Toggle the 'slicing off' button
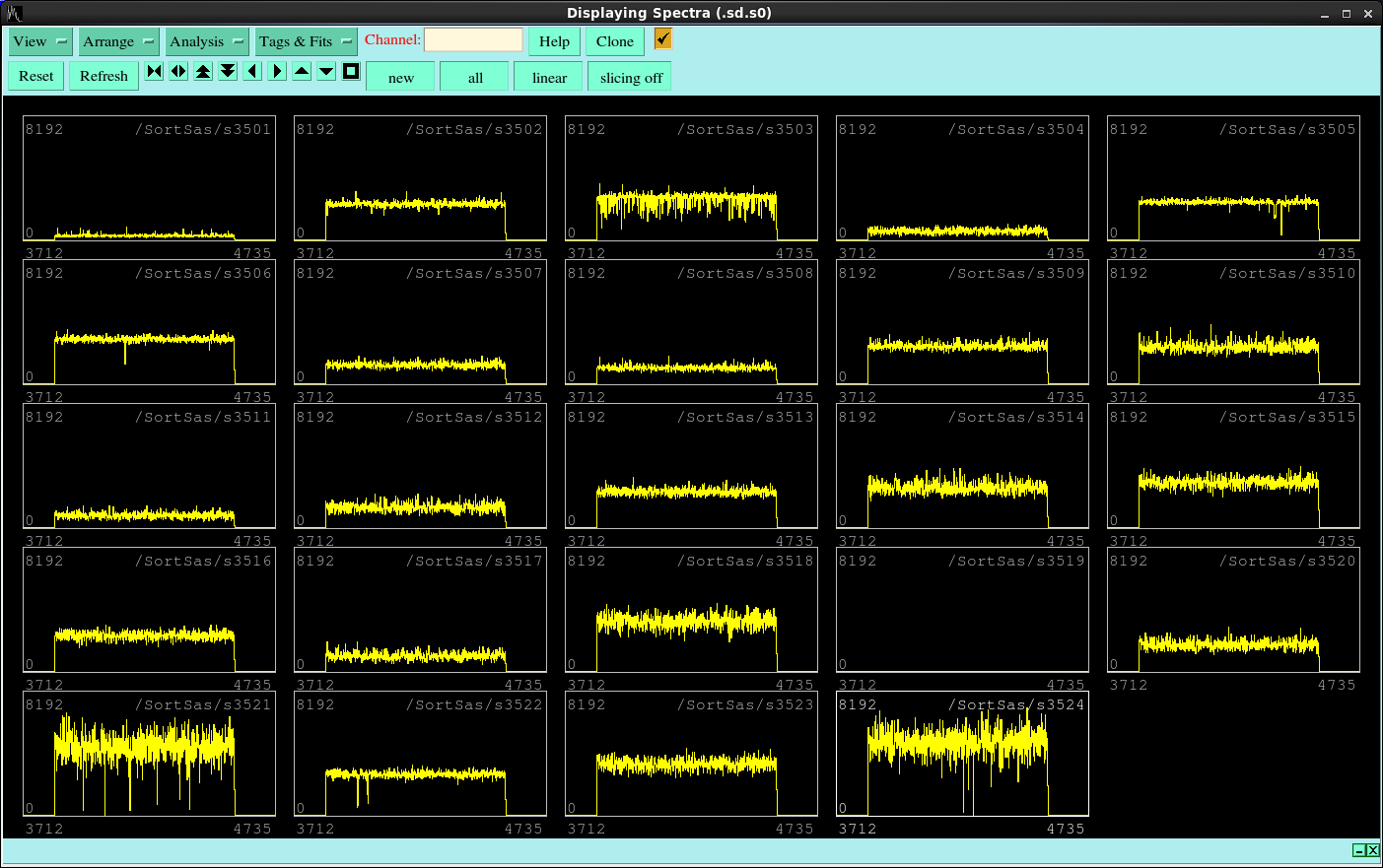This screenshot has height=868, width=1383. 630,77
